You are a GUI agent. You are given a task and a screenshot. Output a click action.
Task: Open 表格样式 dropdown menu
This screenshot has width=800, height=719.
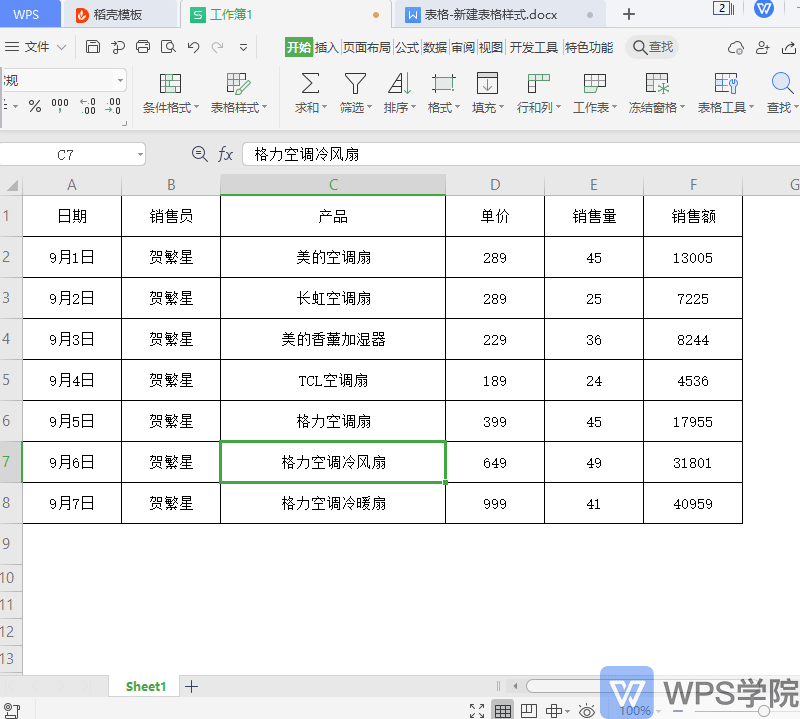[x=264, y=107]
